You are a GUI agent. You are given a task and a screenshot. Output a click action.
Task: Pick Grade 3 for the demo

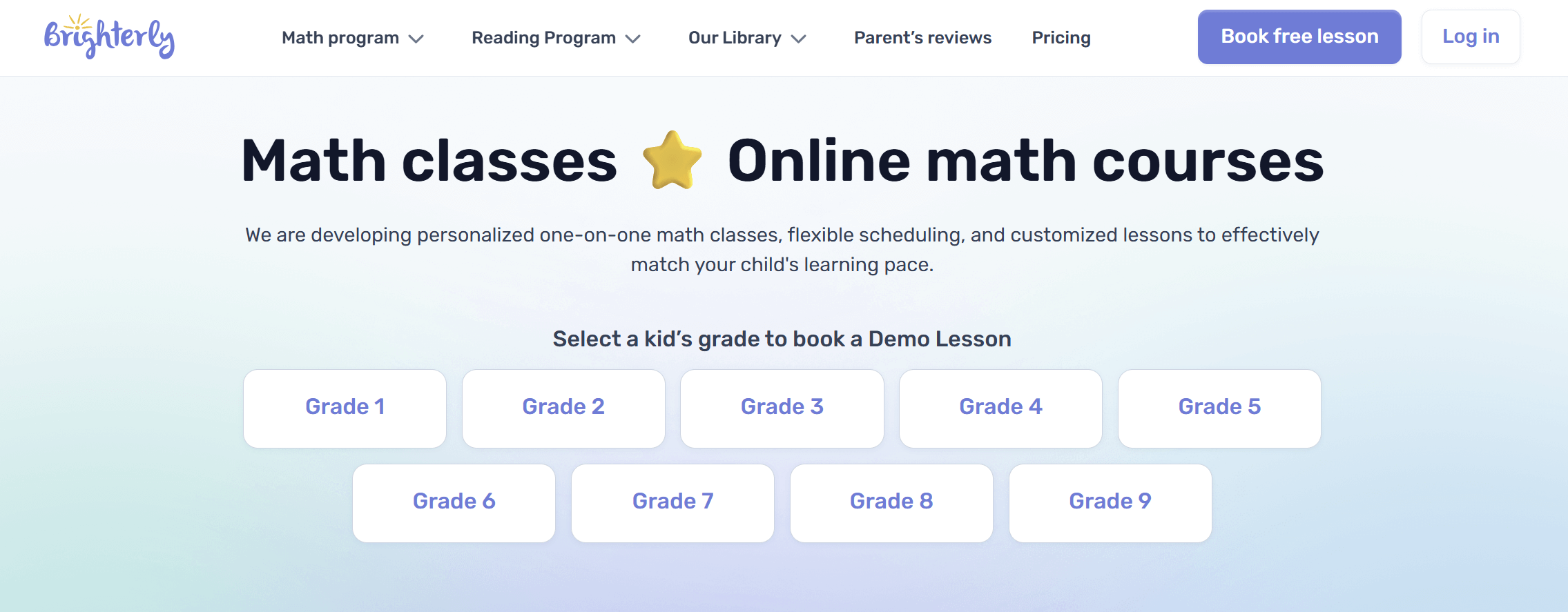tap(782, 408)
